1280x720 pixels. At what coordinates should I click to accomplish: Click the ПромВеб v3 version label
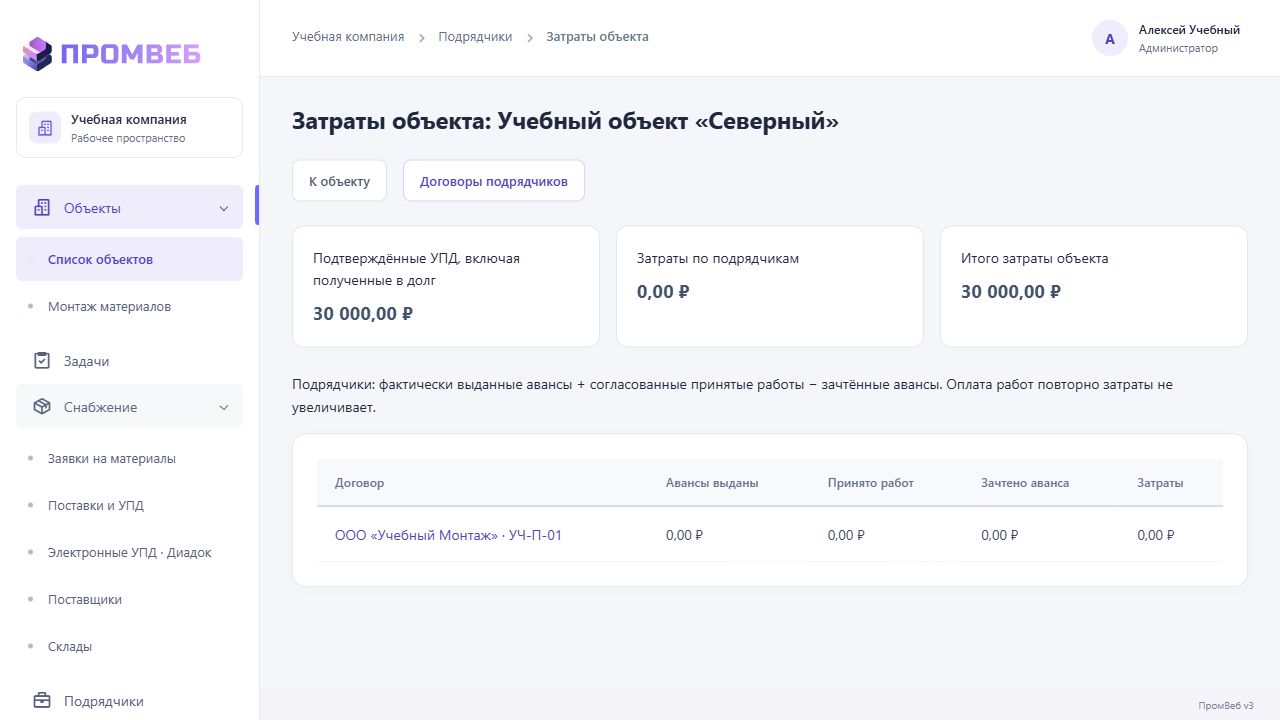tap(1226, 705)
